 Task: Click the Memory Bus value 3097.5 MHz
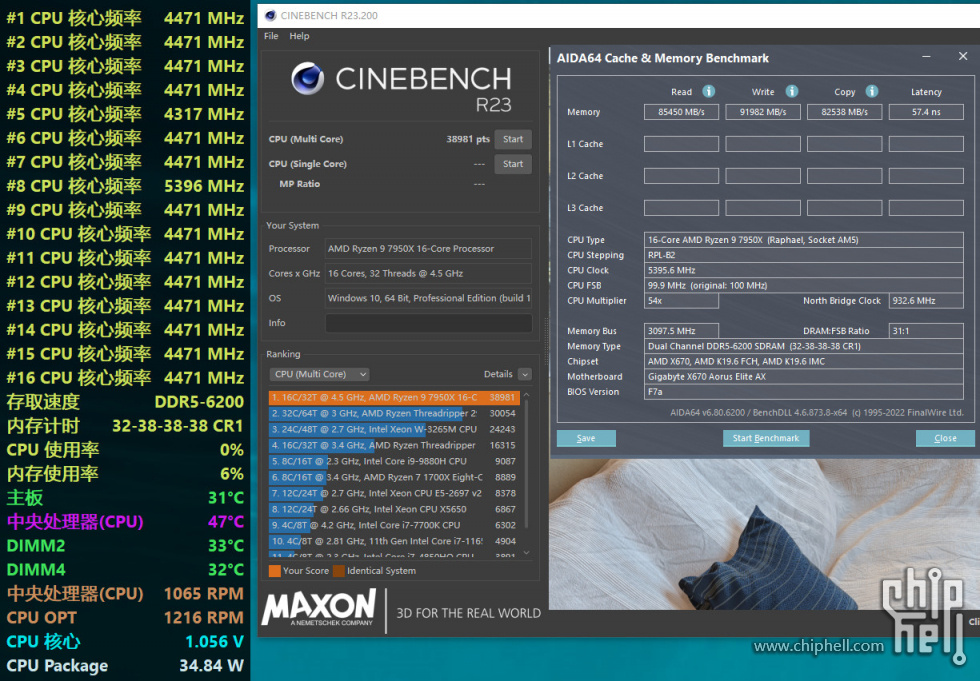pos(681,331)
